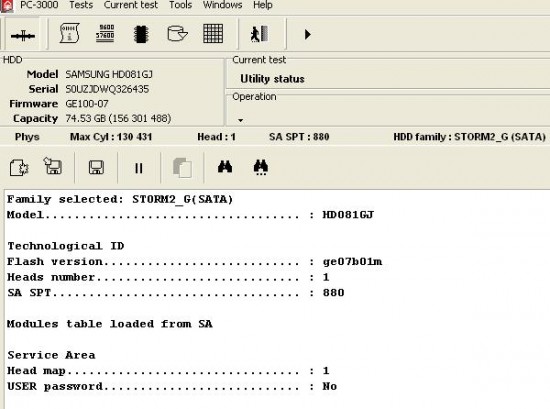
Task: Click the PC-3000 application logo icon
Action: point(6,6)
